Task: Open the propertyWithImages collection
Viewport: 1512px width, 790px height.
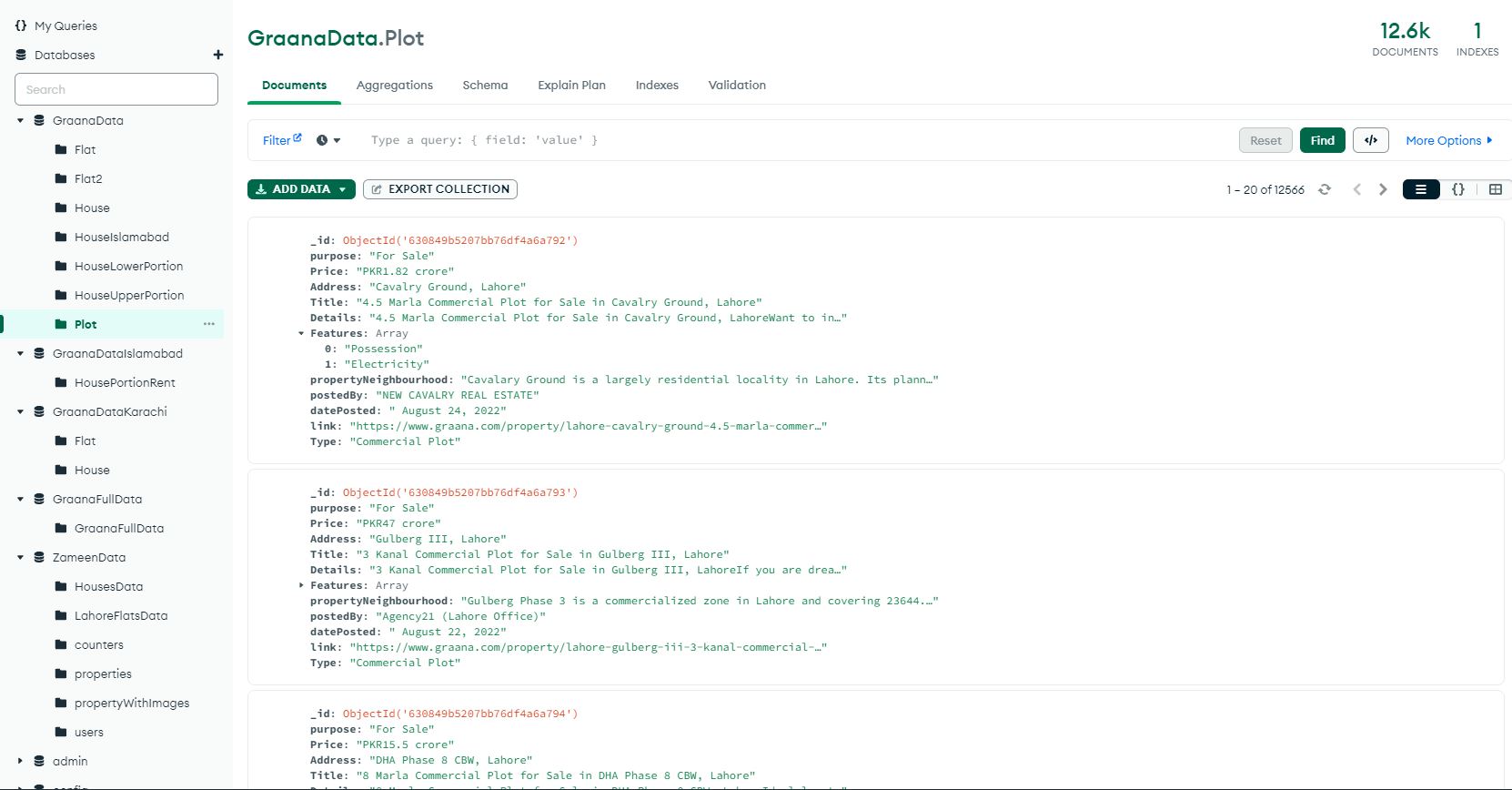Action: pos(132,703)
